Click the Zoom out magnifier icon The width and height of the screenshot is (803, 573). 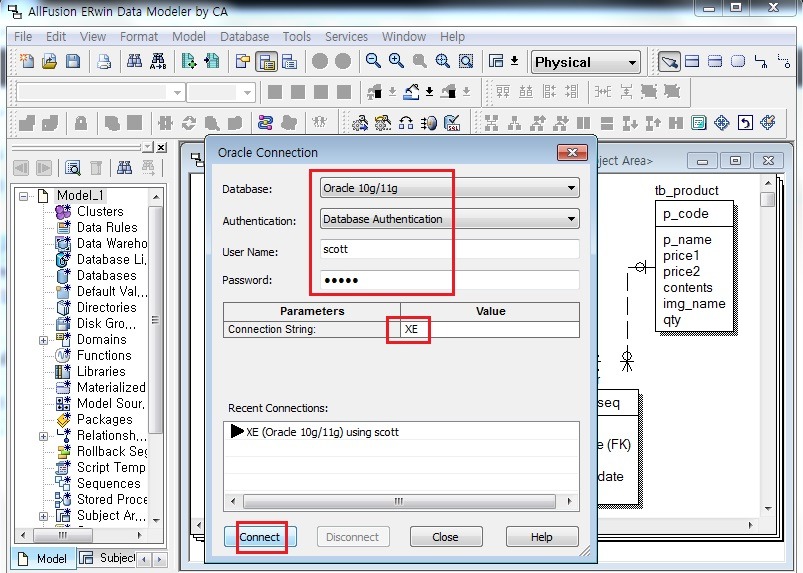(373, 61)
